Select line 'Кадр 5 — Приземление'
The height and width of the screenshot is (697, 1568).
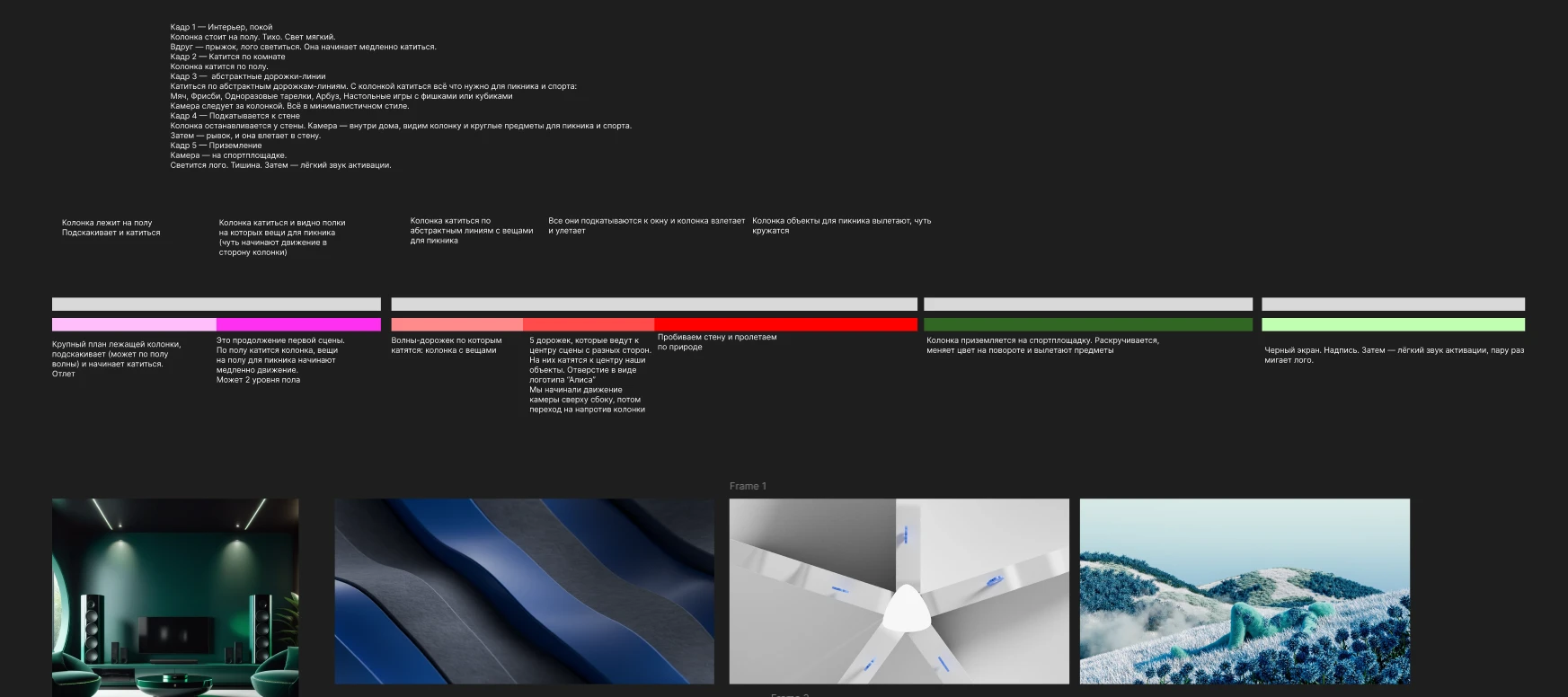pyautogui.click(x=216, y=146)
